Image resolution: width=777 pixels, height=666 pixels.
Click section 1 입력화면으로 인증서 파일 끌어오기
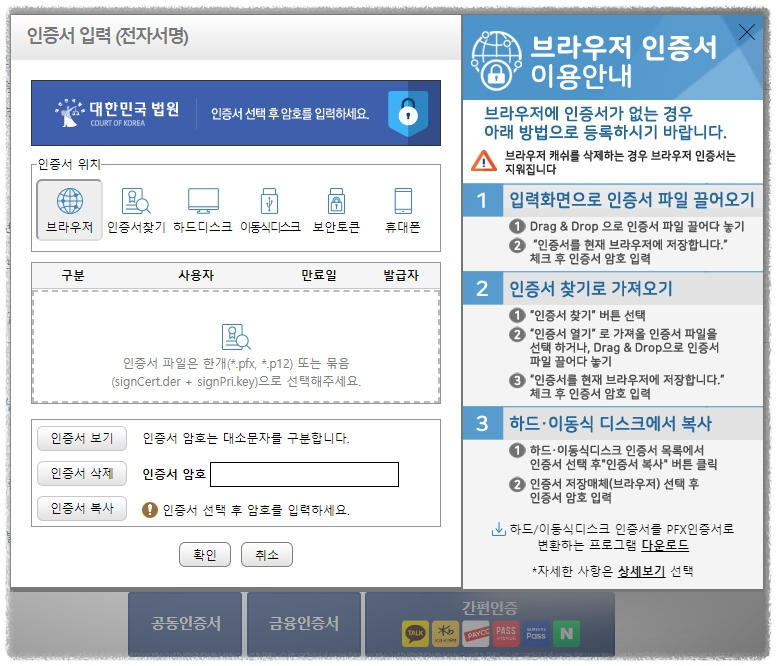pos(613,200)
